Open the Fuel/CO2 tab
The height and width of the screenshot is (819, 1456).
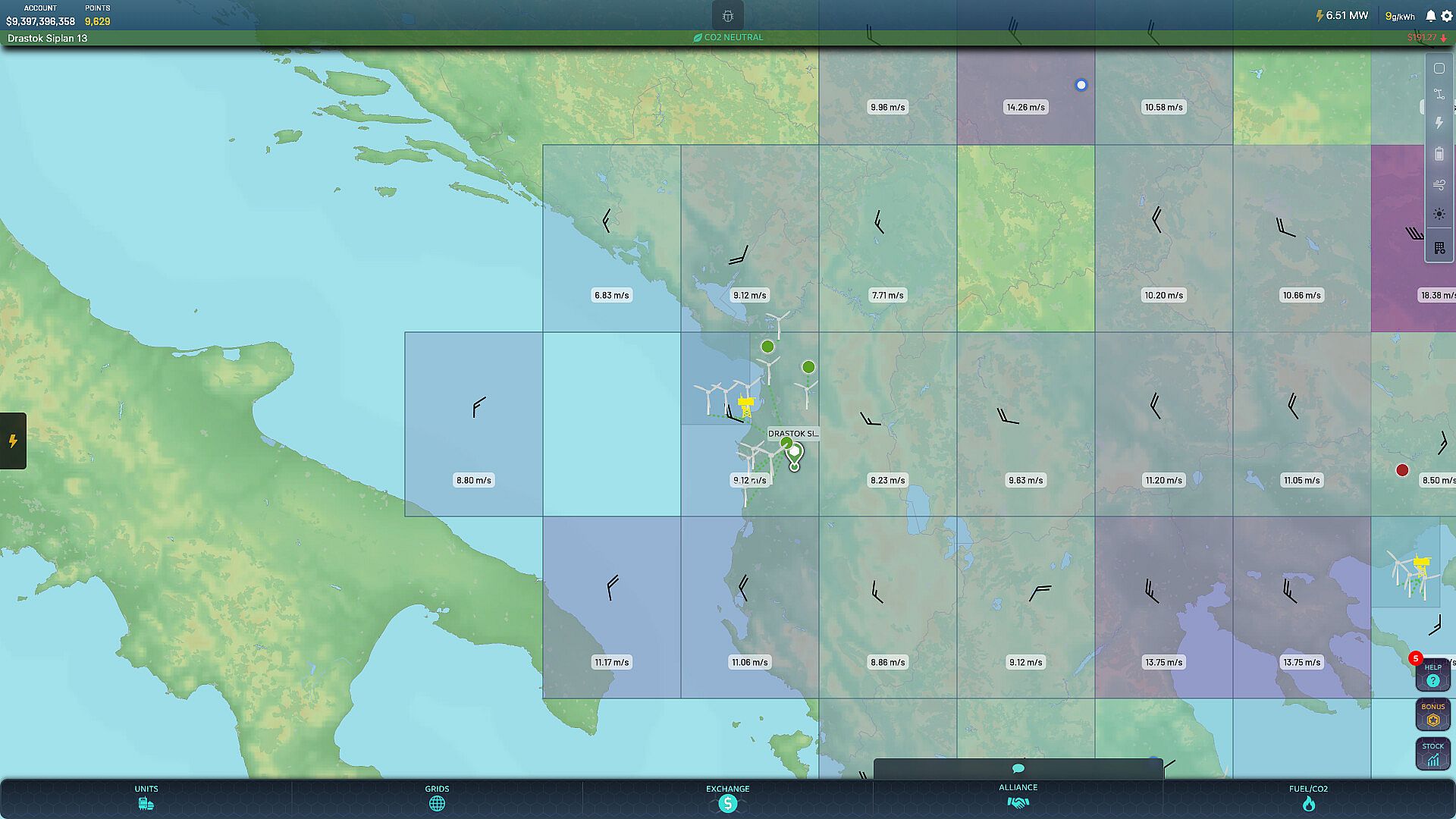point(1308,798)
